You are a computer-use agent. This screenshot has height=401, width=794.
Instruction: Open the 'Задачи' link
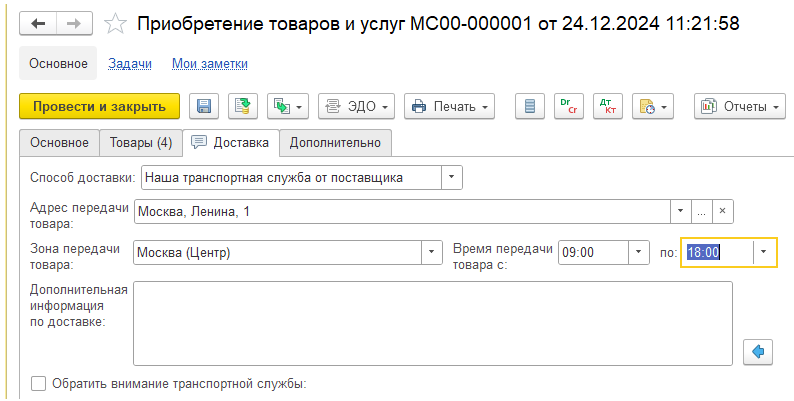(x=130, y=64)
